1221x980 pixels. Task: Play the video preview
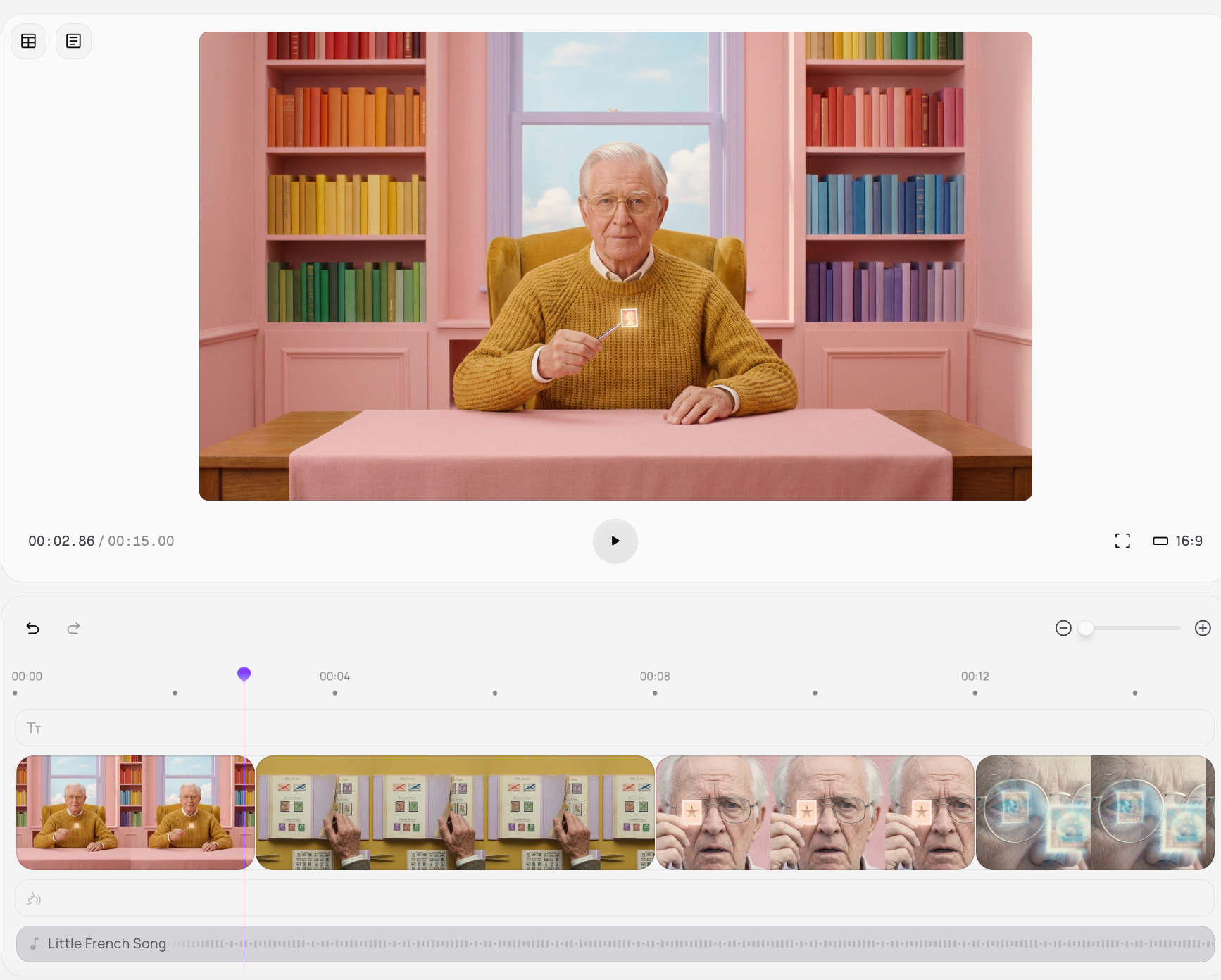615,541
